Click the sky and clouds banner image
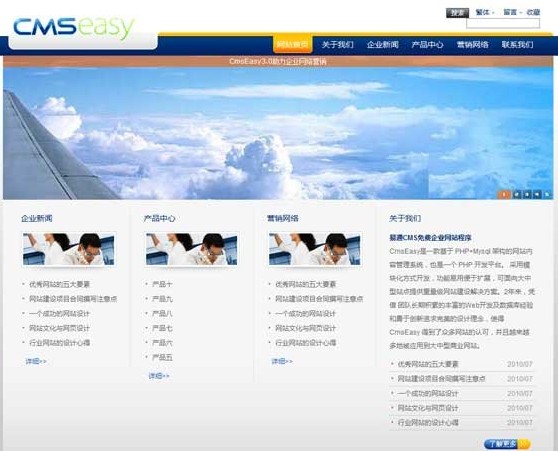The image size is (558, 451). pos(278,133)
